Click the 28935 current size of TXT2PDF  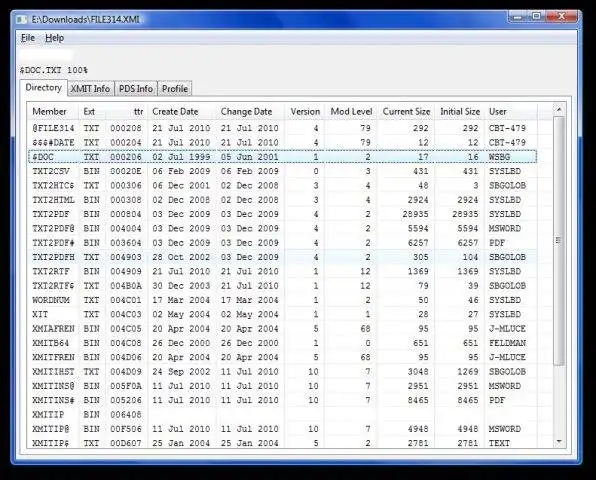[x=415, y=214]
